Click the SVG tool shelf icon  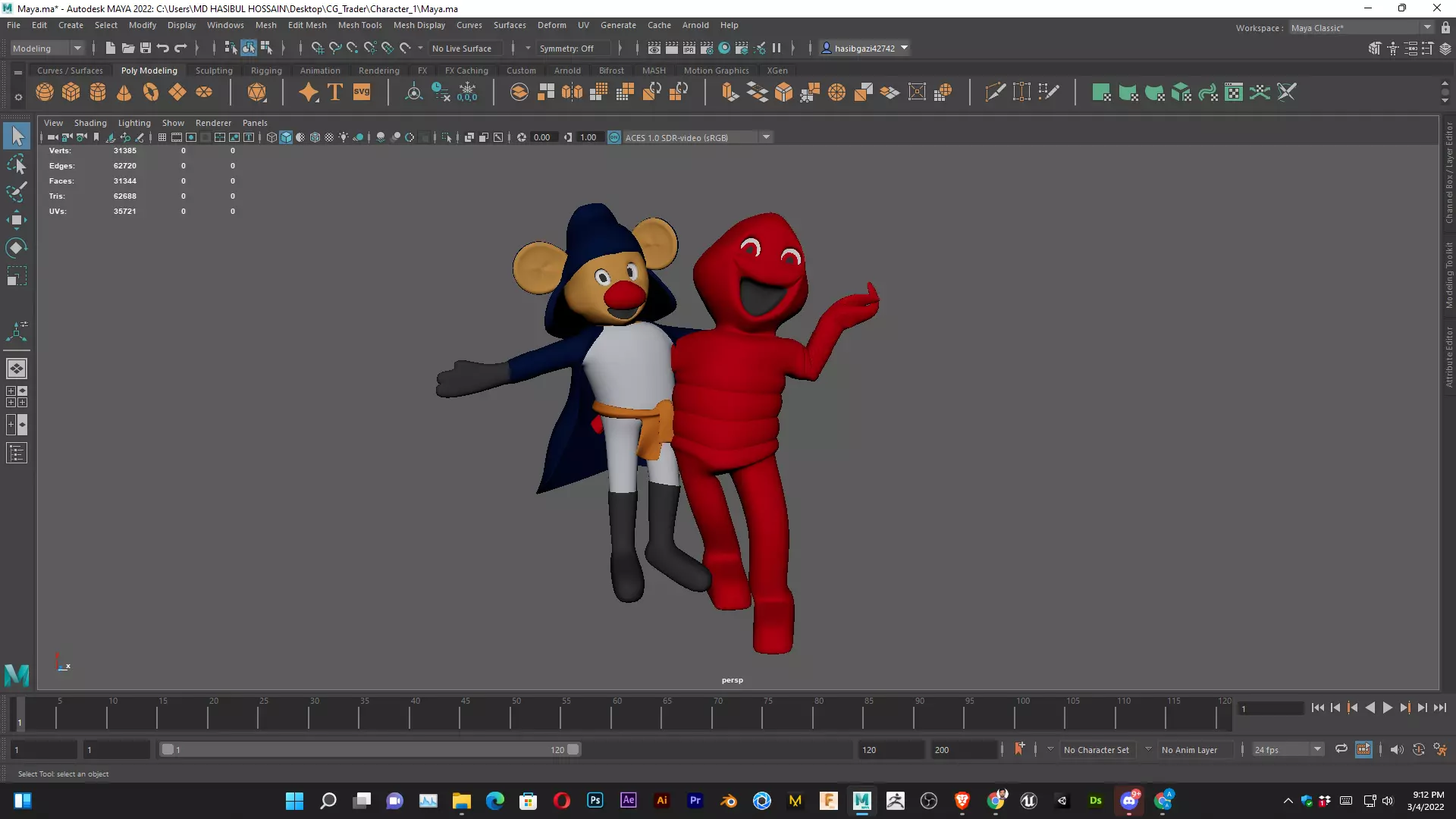(362, 93)
